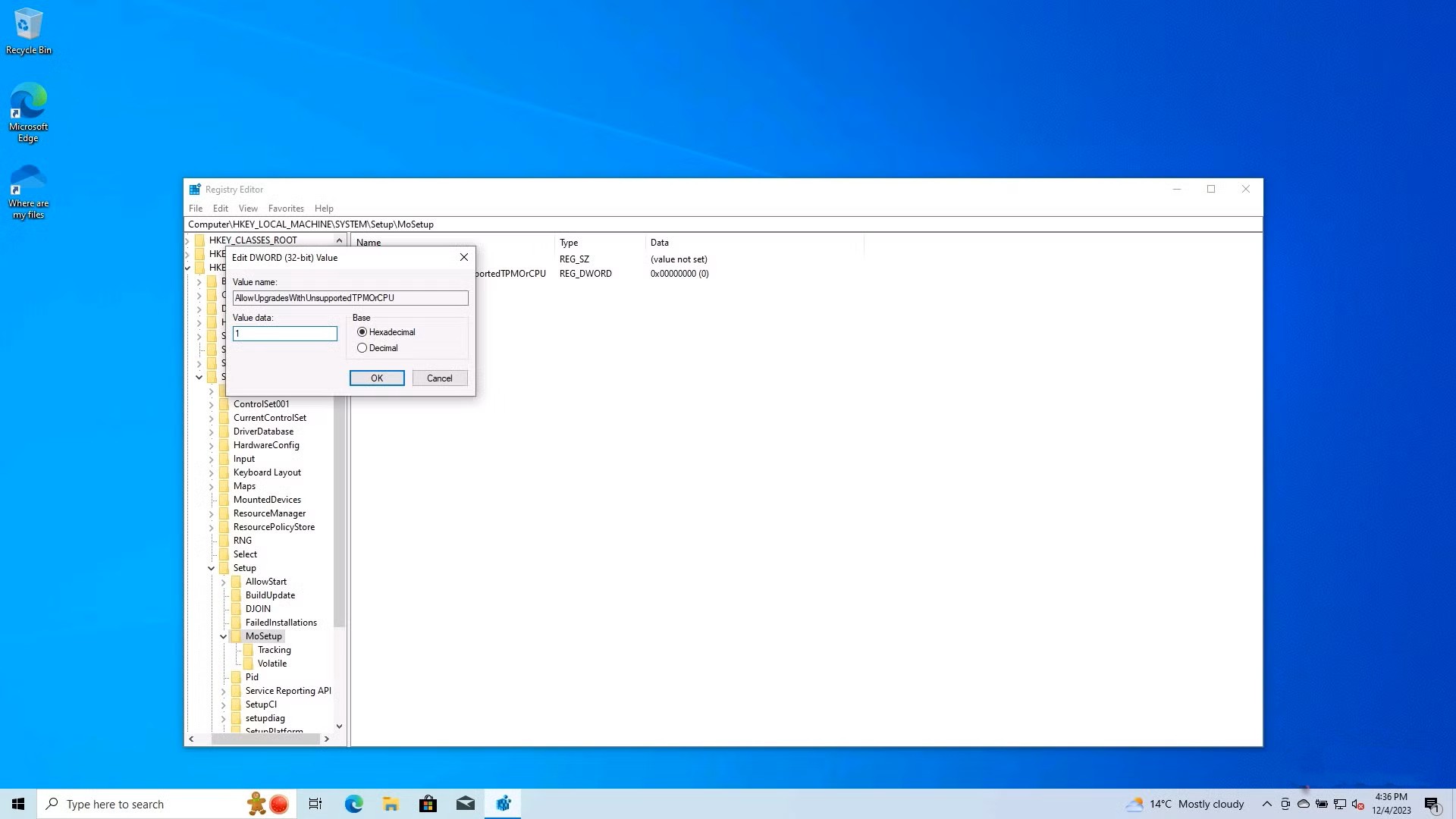Click inside the Value data field
This screenshot has height=819, width=1456.
point(284,334)
